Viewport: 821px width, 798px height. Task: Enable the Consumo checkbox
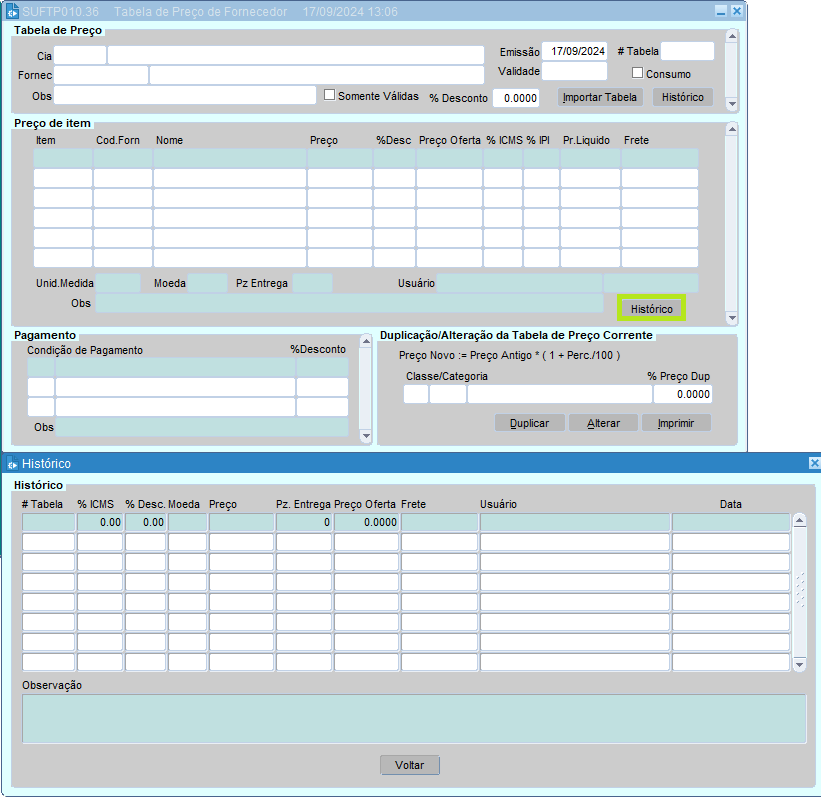[638, 73]
